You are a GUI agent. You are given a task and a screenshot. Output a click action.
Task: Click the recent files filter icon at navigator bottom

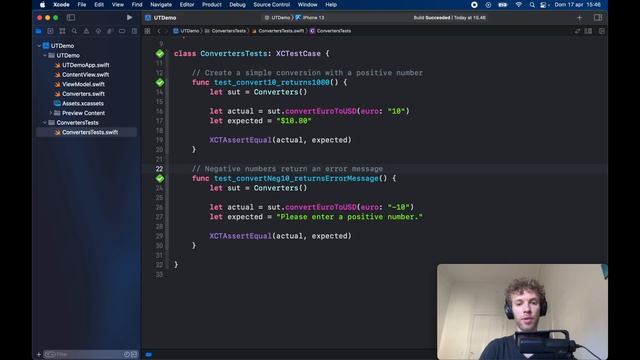(127, 354)
